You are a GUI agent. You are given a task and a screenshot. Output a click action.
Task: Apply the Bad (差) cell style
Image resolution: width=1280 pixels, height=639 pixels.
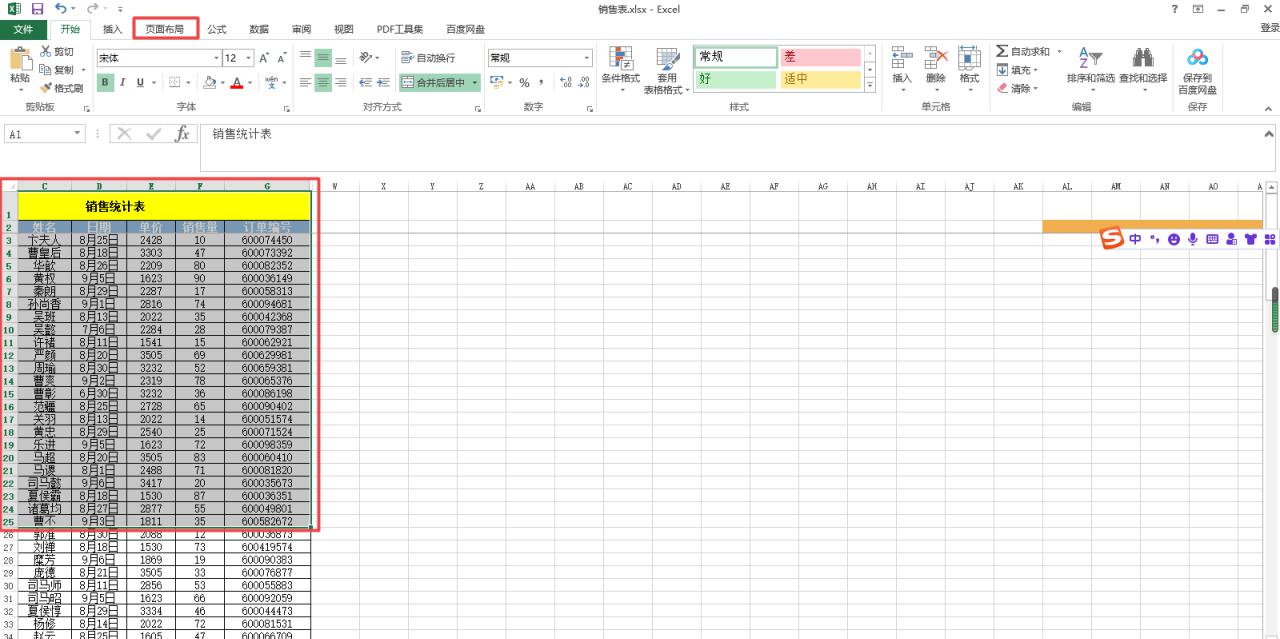820,57
